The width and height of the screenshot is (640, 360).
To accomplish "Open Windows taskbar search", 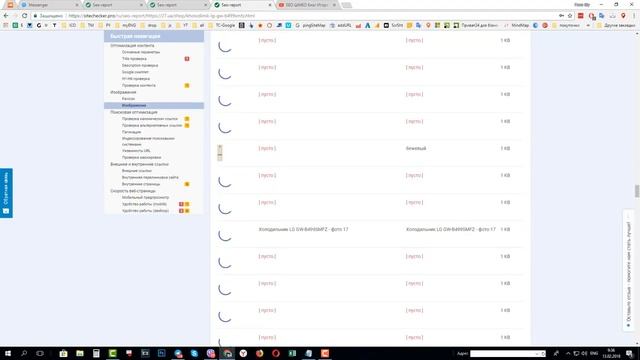I will point(24,353).
